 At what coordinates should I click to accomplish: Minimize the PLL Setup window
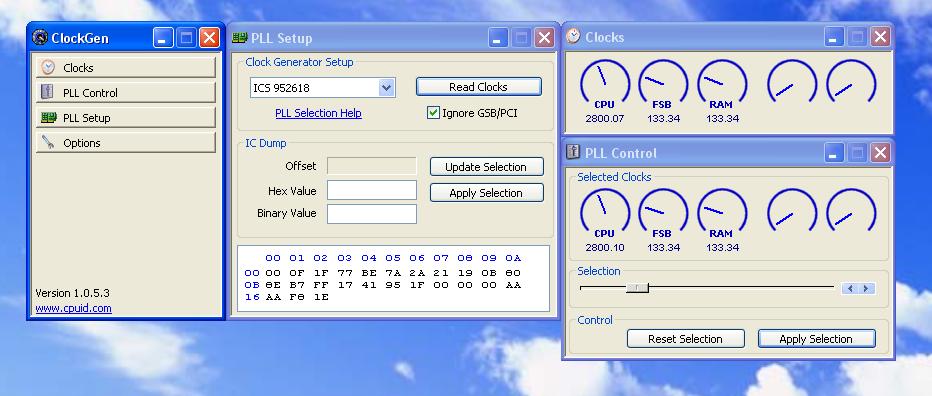(x=498, y=38)
